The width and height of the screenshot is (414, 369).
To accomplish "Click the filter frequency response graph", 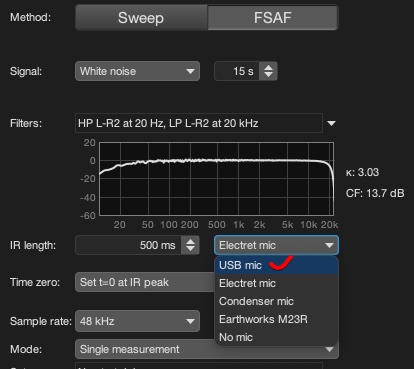I will pyautogui.click(x=216, y=179).
